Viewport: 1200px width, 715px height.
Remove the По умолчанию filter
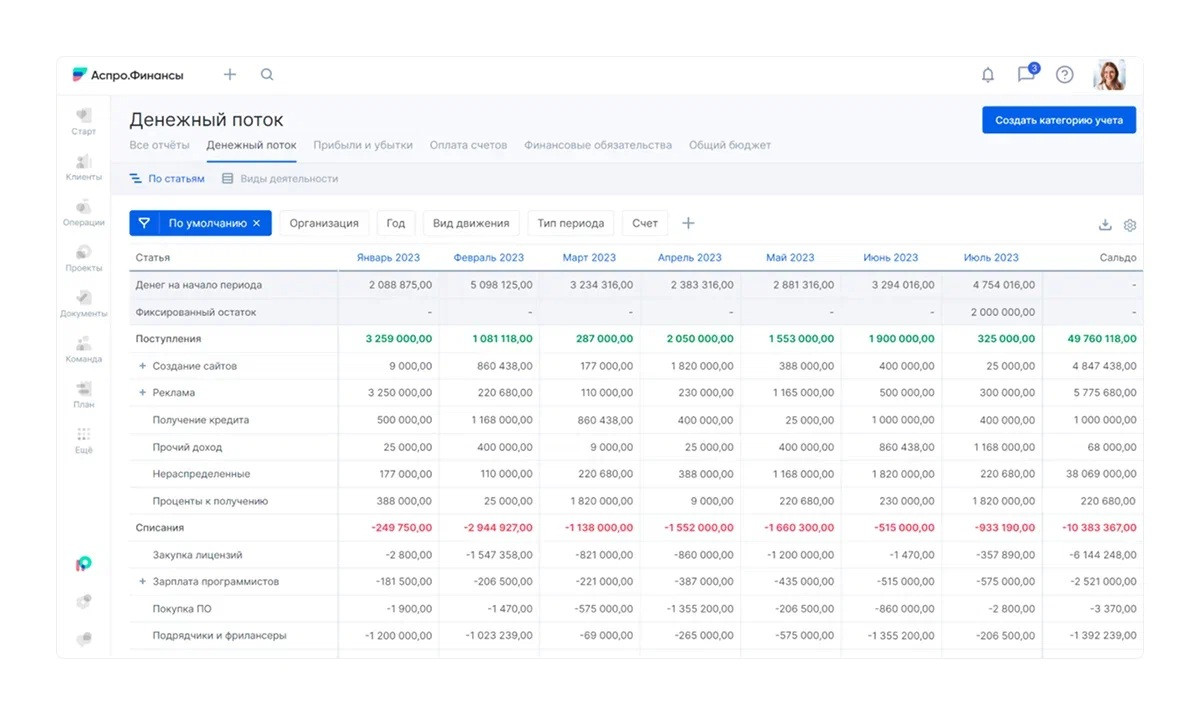pyautogui.click(x=256, y=223)
